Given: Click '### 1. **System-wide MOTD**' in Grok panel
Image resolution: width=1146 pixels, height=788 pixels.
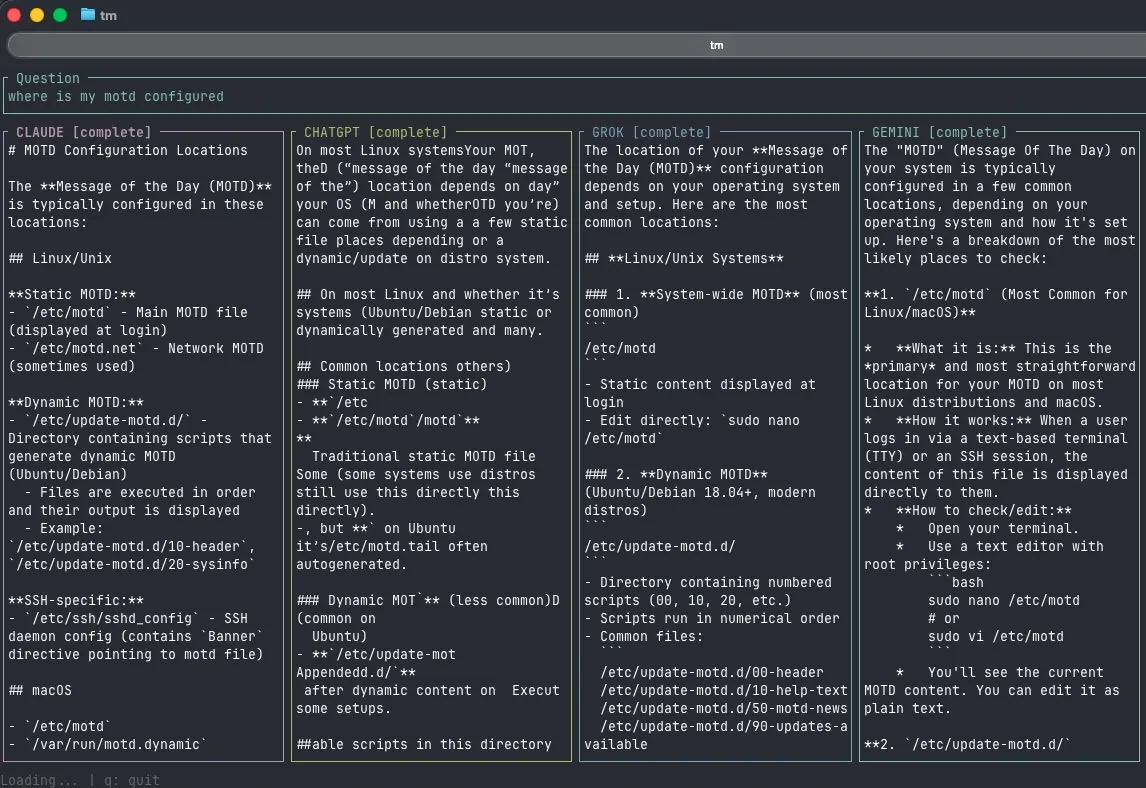Looking at the screenshot, I should point(692,295).
